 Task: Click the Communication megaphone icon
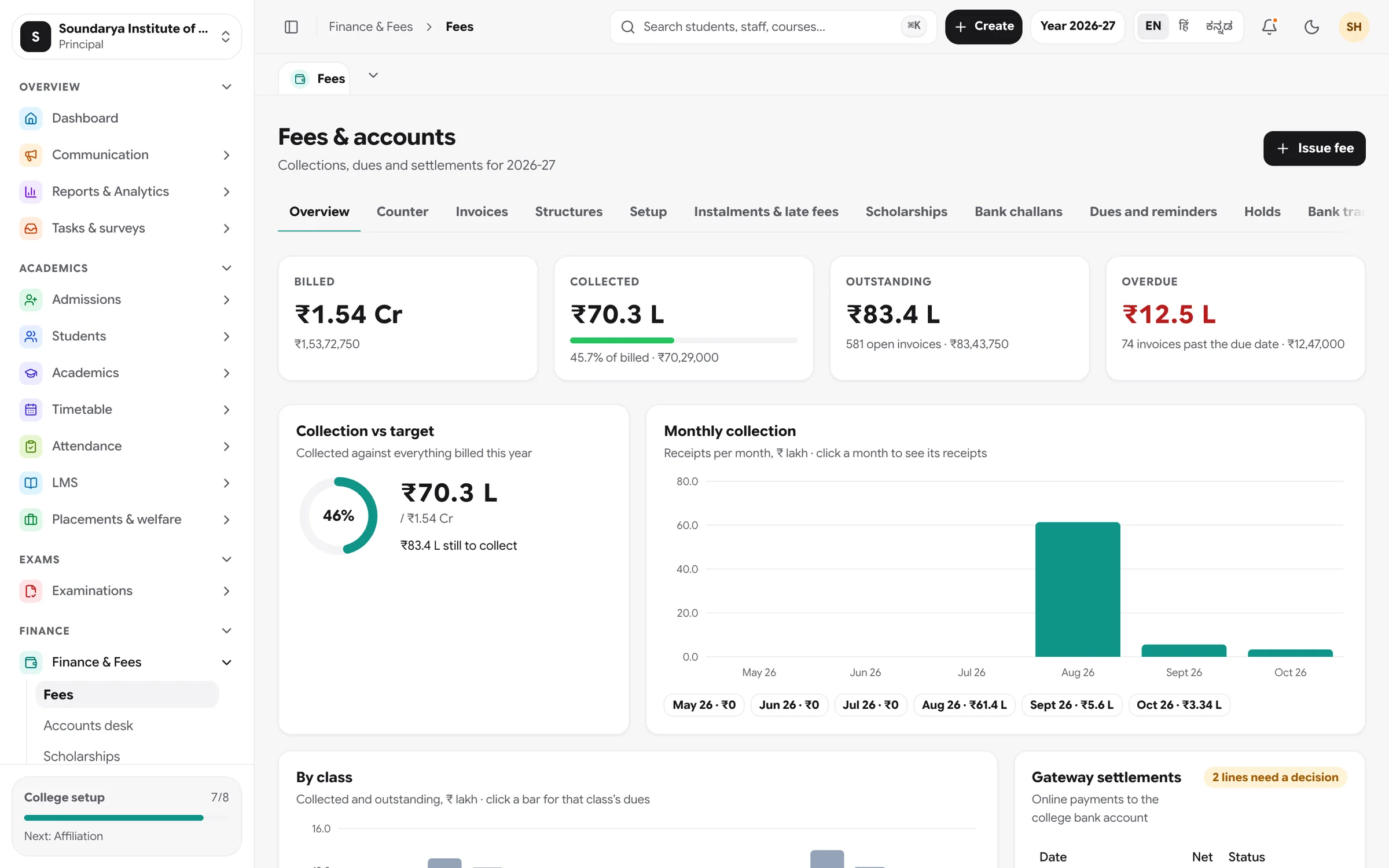(x=31, y=155)
